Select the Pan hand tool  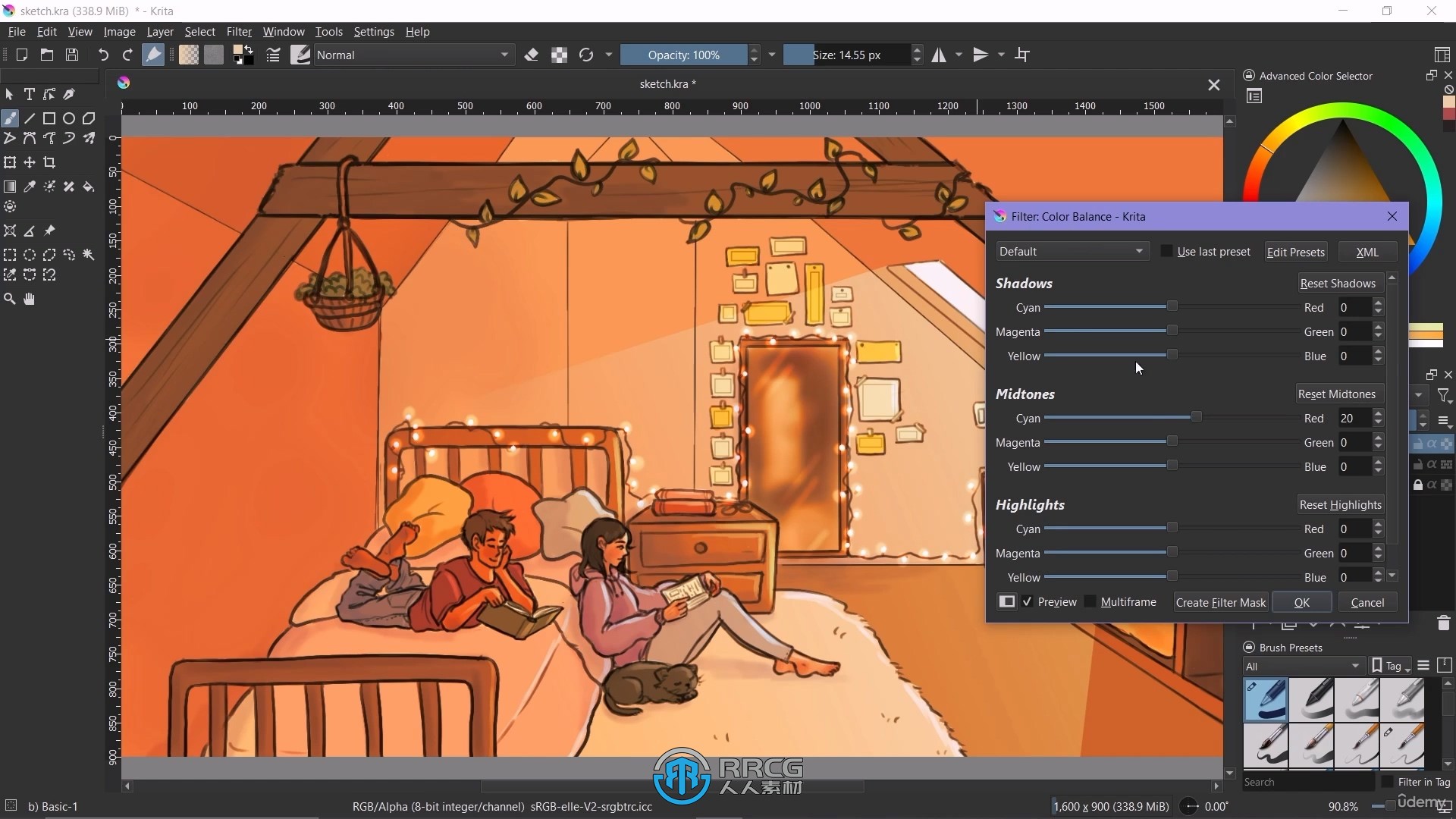tap(30, 299)
